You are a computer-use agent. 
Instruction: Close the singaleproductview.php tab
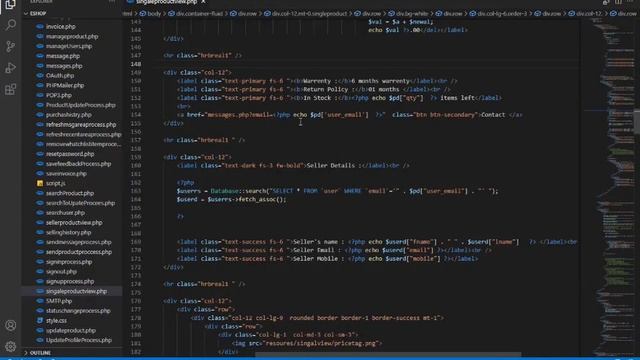click(203, 2)
